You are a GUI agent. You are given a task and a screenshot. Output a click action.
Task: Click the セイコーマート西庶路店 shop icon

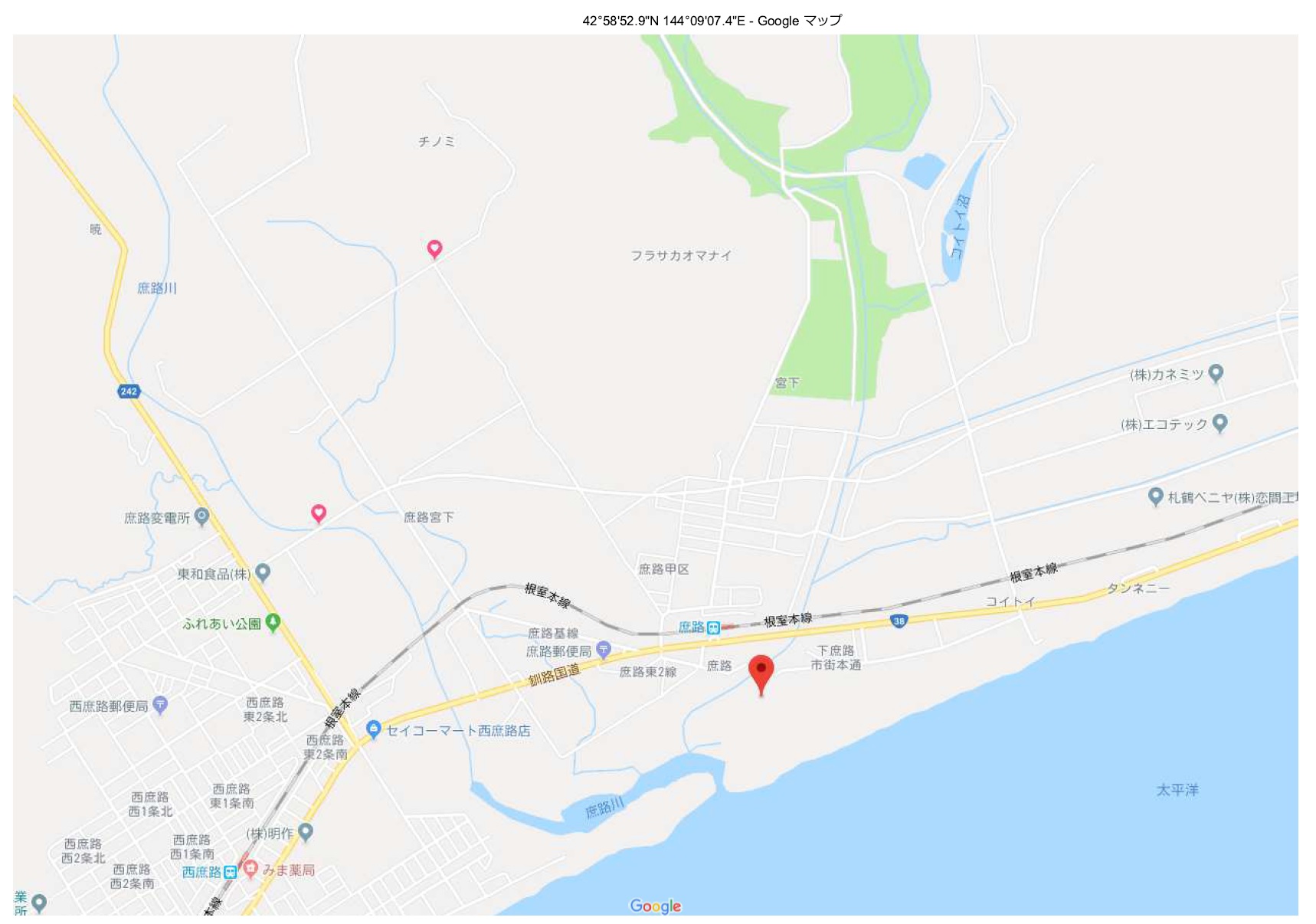pos(373,729)
